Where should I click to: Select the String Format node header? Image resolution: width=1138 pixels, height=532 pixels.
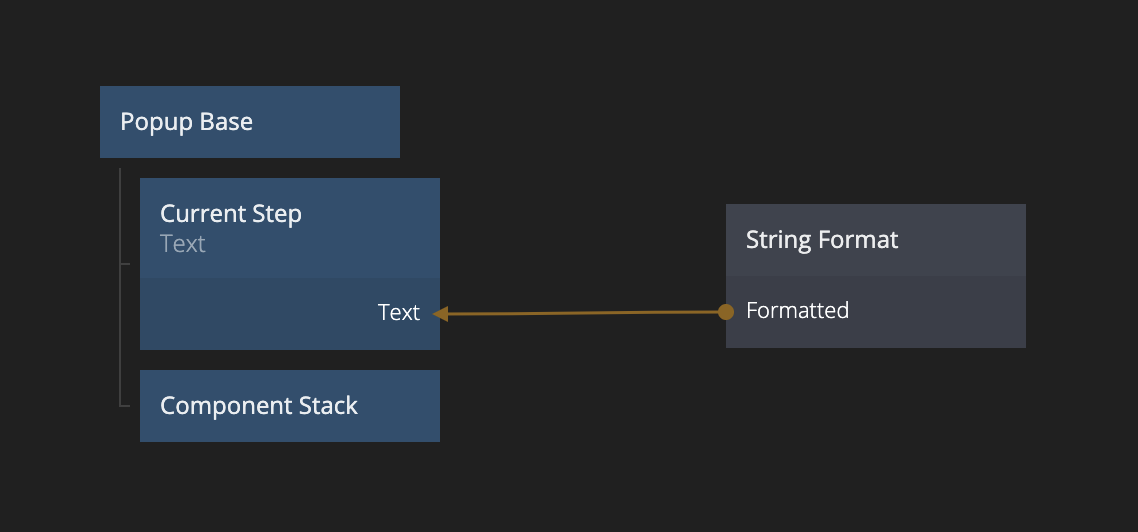coord(822,240)
